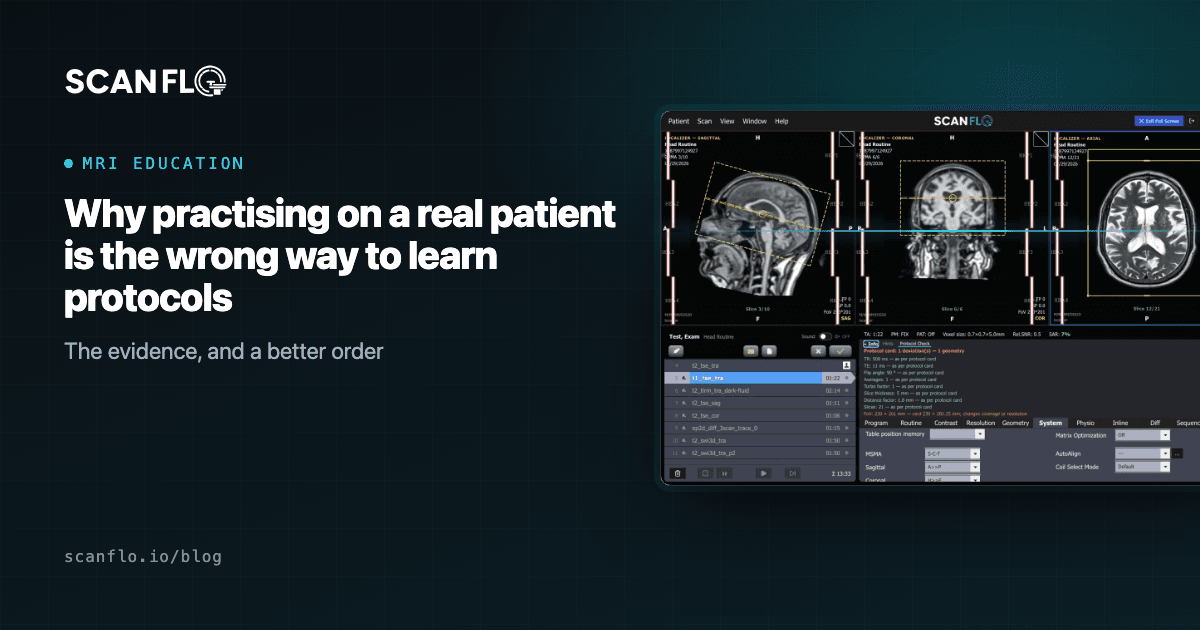Switch to the Diff tab
This screenshot has width=1200, height=630.
(x=1155, y=423)
